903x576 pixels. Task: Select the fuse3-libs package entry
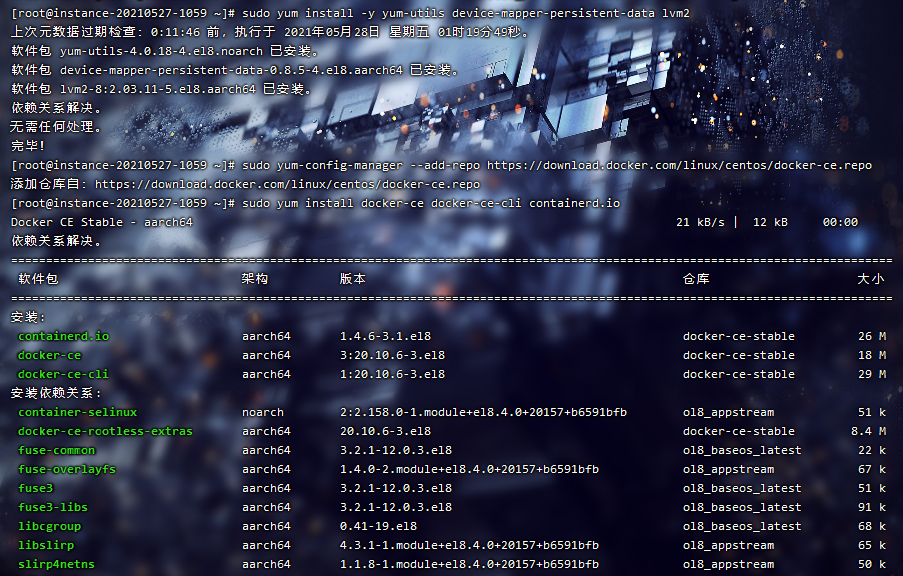[53, 507]
